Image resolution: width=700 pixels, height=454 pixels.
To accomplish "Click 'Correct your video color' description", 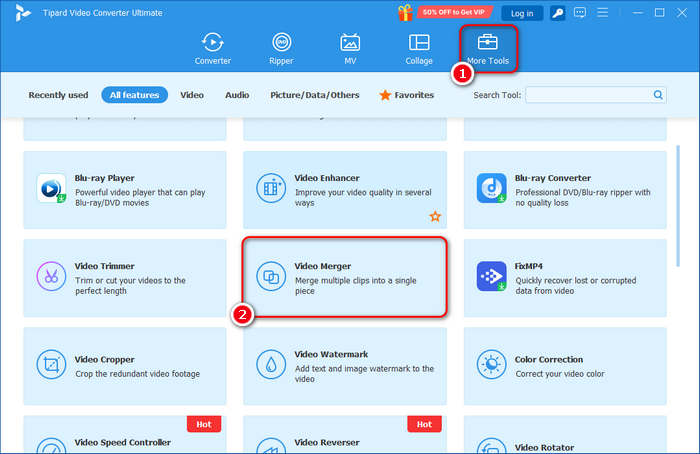I will pyautogui.click(x=560, y=374).
